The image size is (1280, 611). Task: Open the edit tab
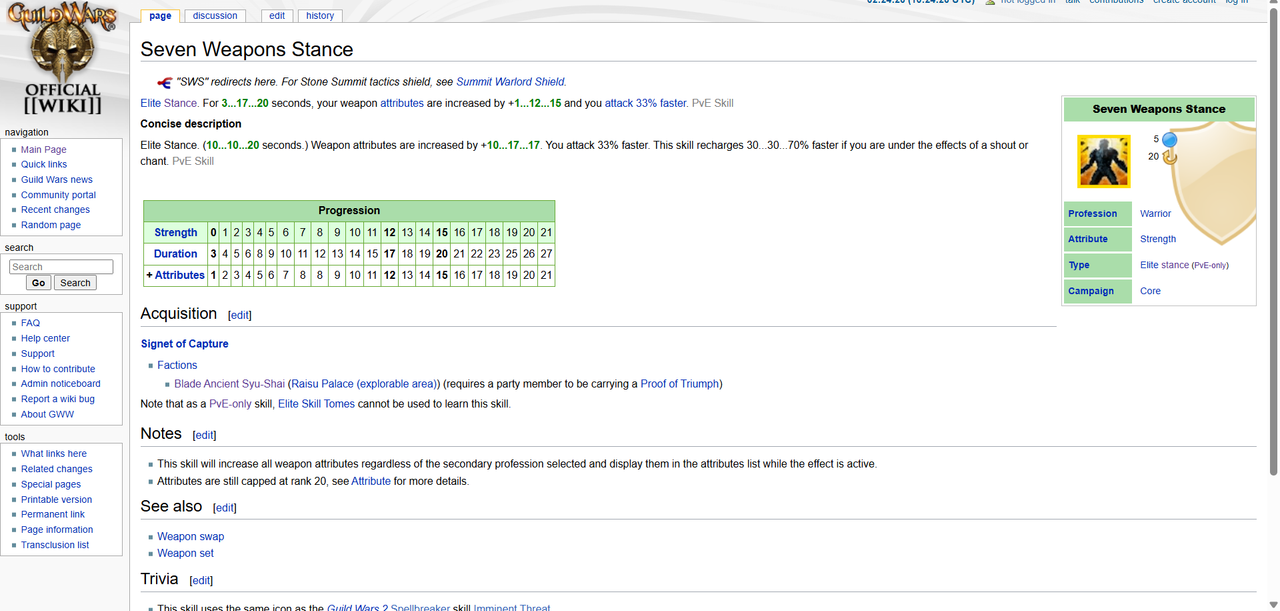[277, 16]
